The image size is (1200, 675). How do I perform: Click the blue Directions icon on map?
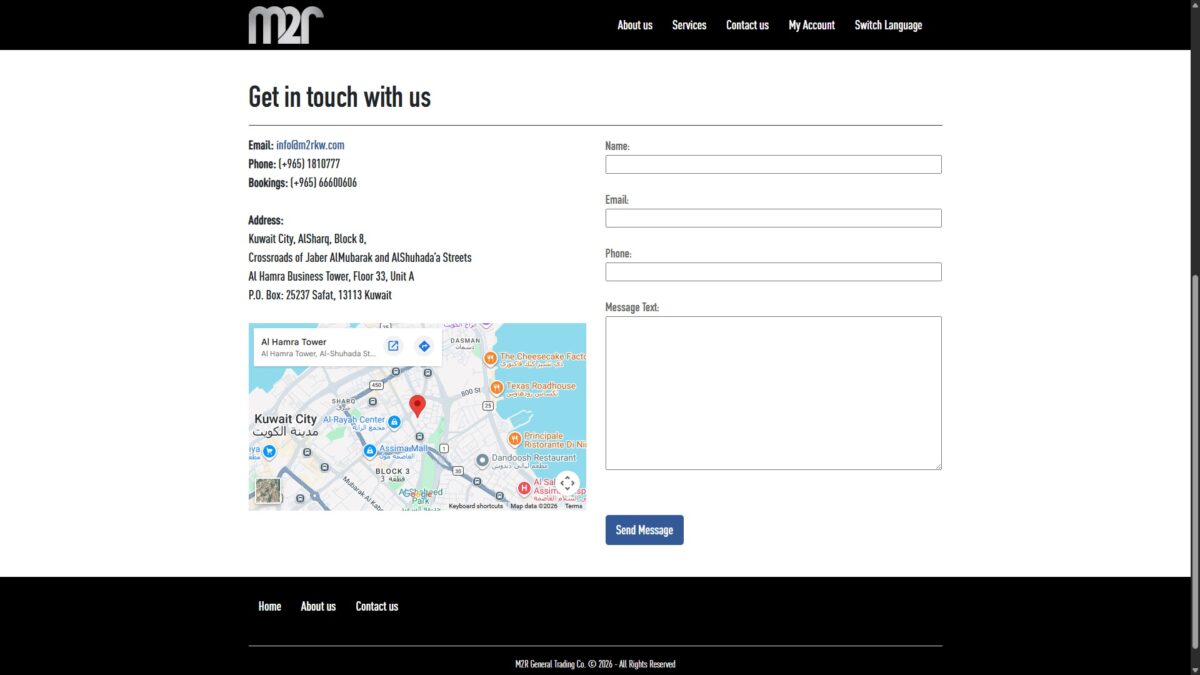pyautogui.click(x=424, y=346)
